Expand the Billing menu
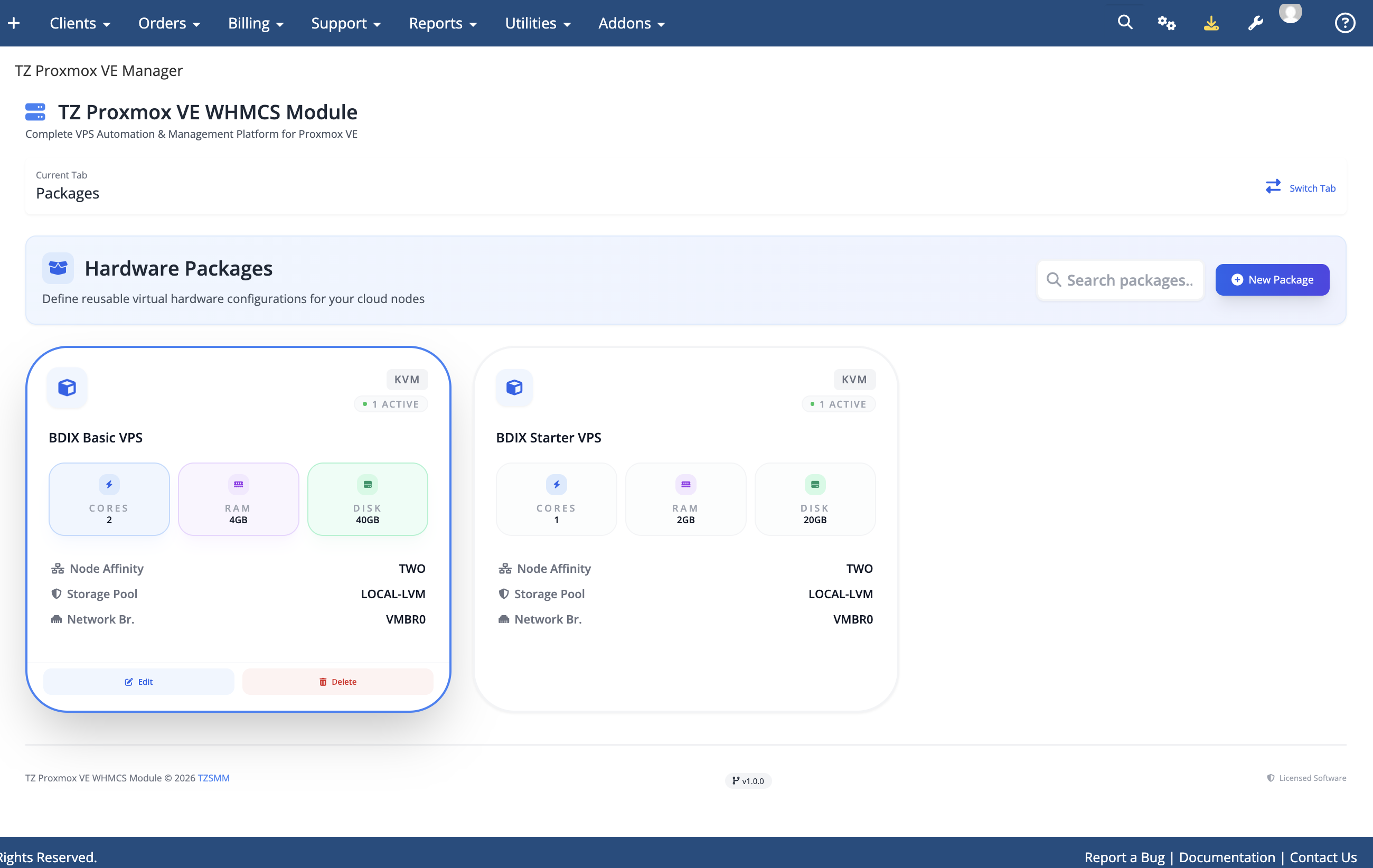 [x=256, y=23]
